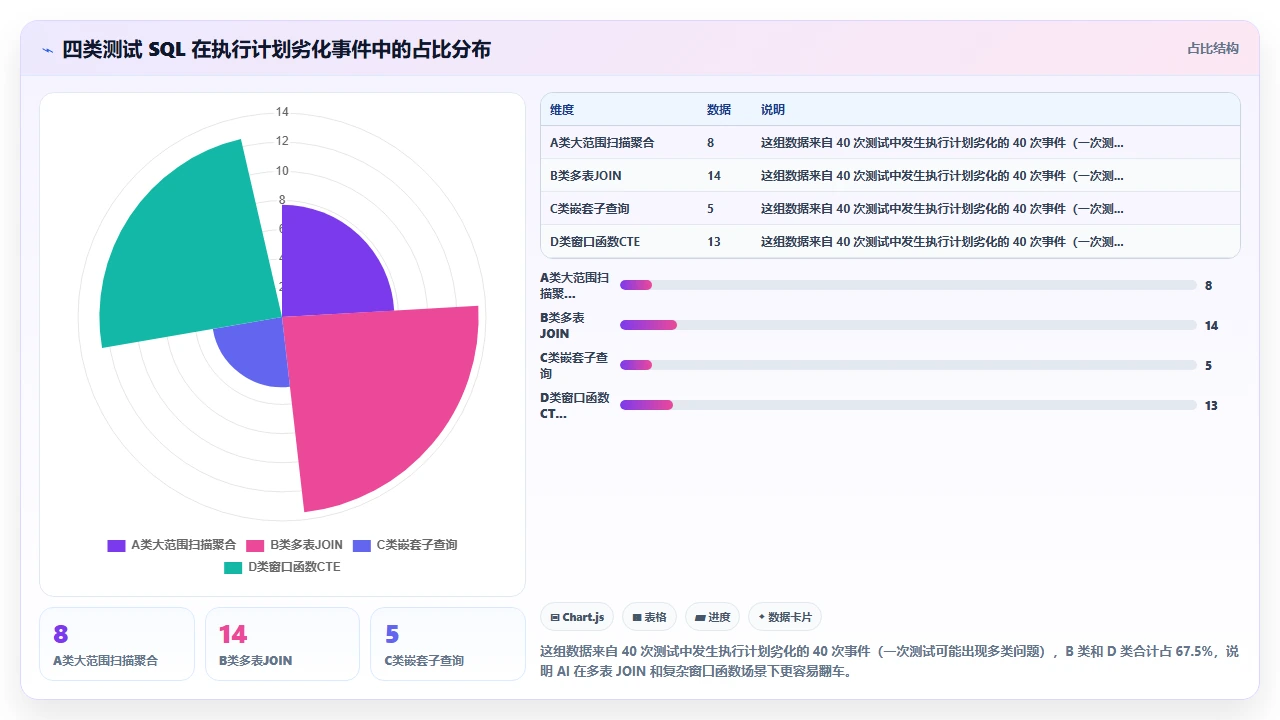Click the blue C类 polar chart segment
The image size is (1280, 720).
255,352
